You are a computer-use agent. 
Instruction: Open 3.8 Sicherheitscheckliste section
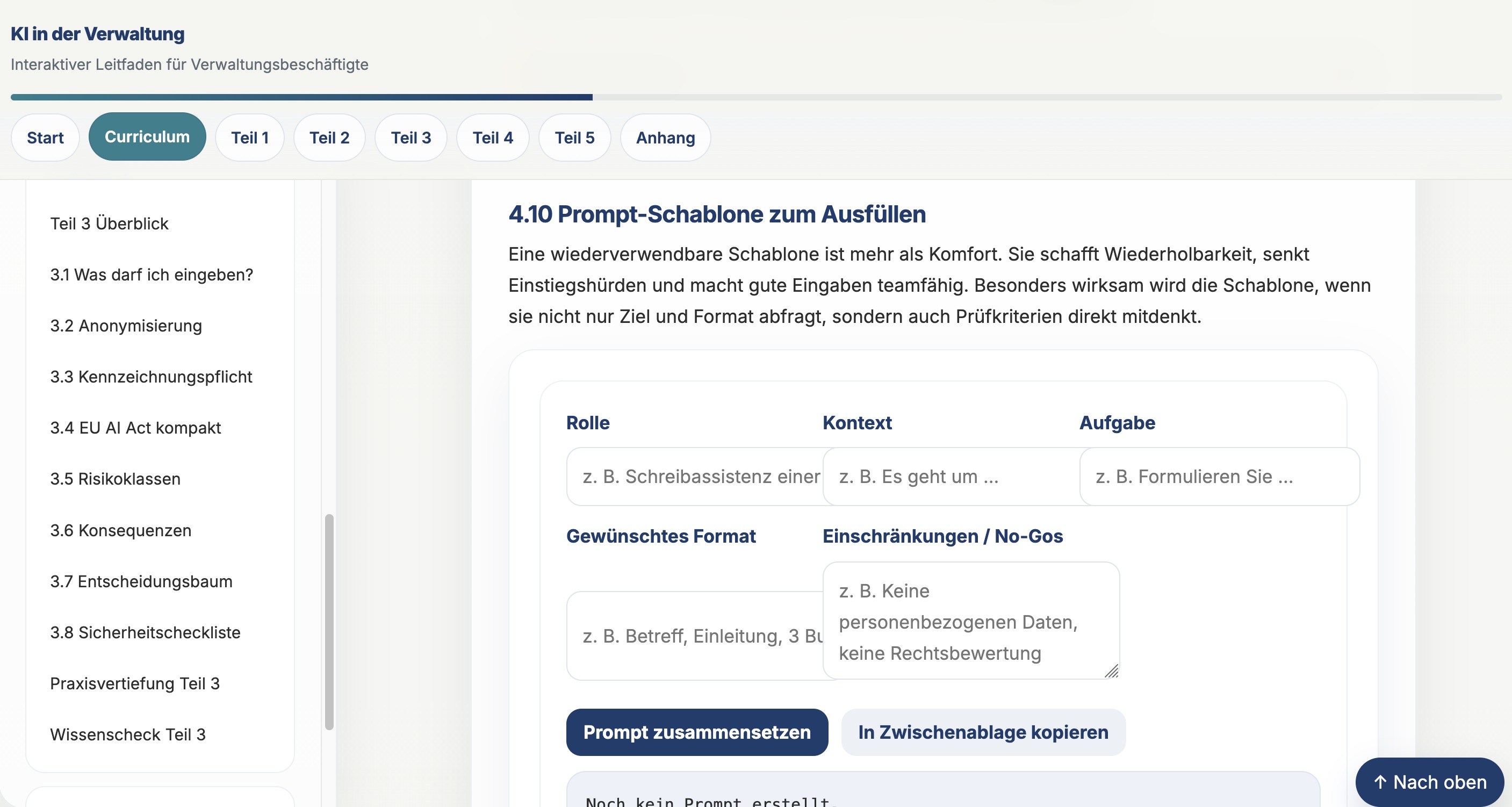145,633
